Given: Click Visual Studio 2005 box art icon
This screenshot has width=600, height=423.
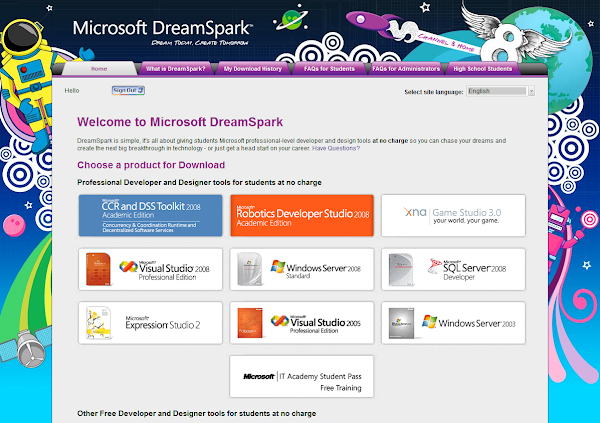Looking at the screenshot, I should pyautogui.click(x=250, y=323).
